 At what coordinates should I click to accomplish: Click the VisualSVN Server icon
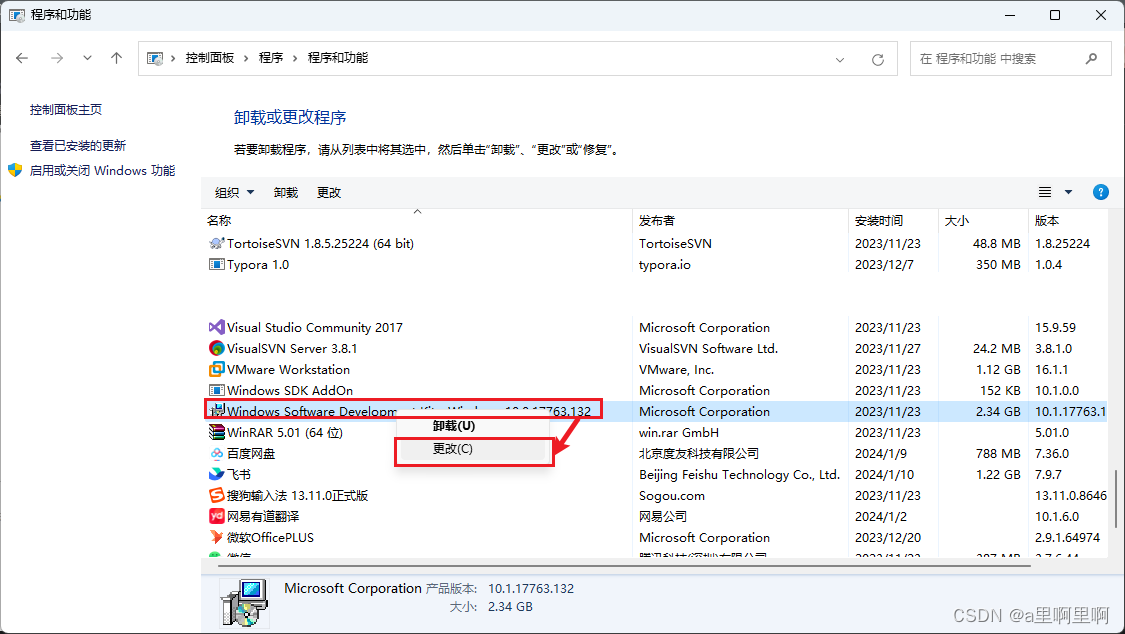tap(216, 349)
